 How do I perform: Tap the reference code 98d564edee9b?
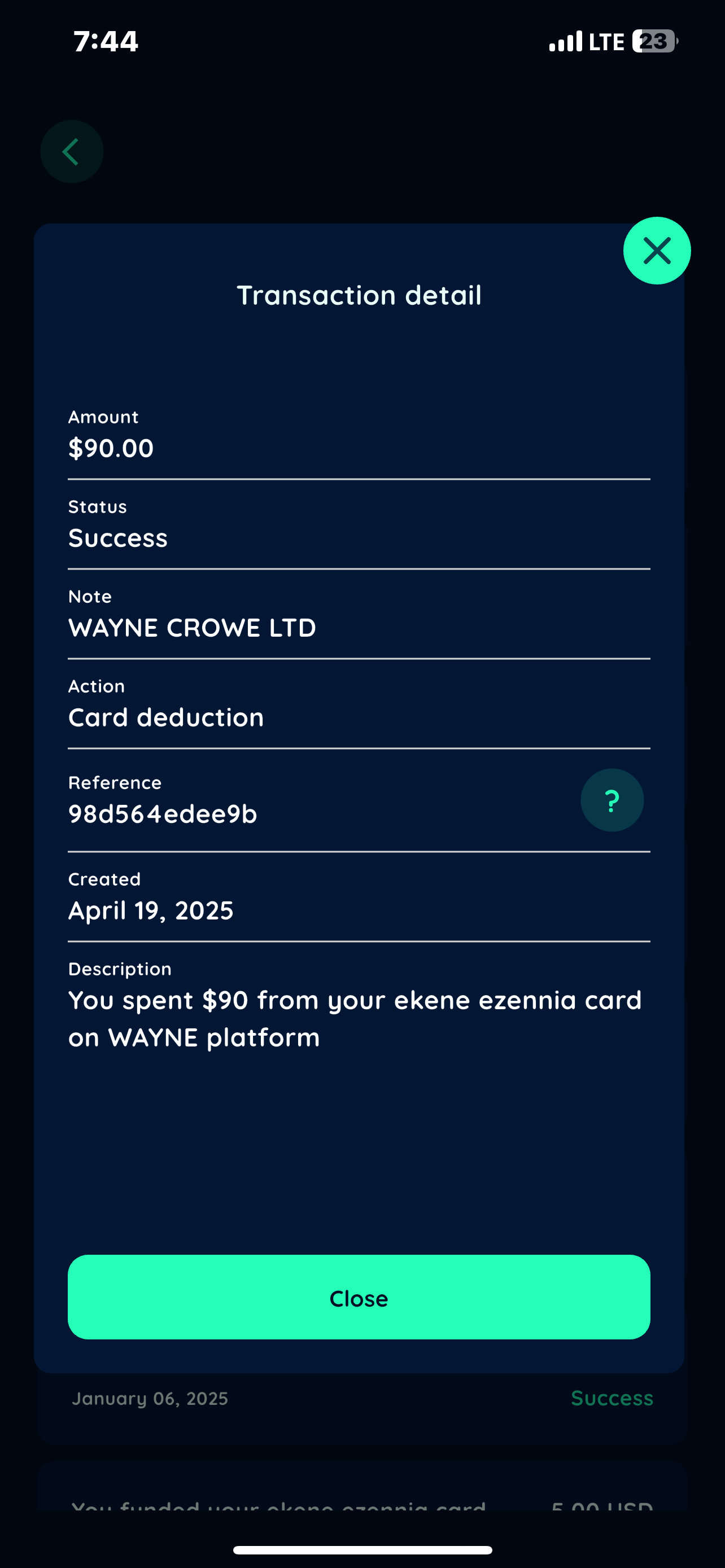pyautogui.click(x=163, y=814)
